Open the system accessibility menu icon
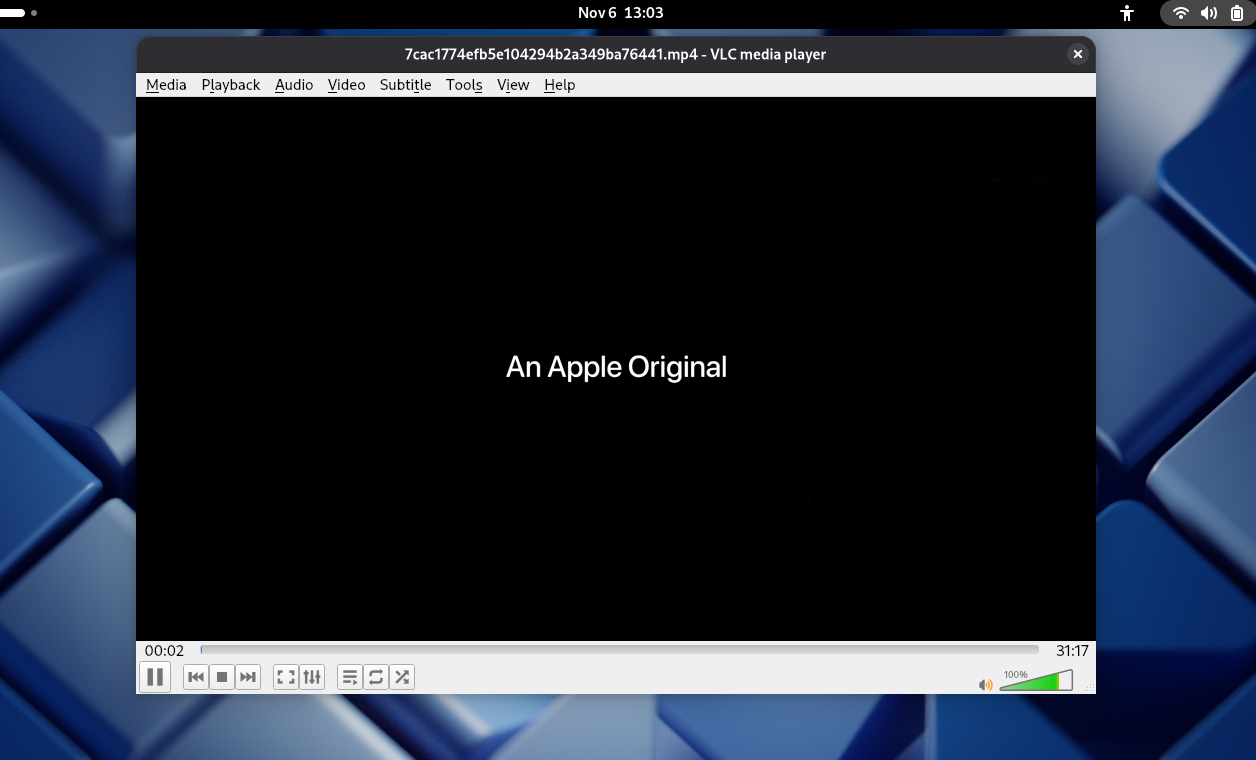Viewport: 1256px width, 760px height. pos(1127,13)
